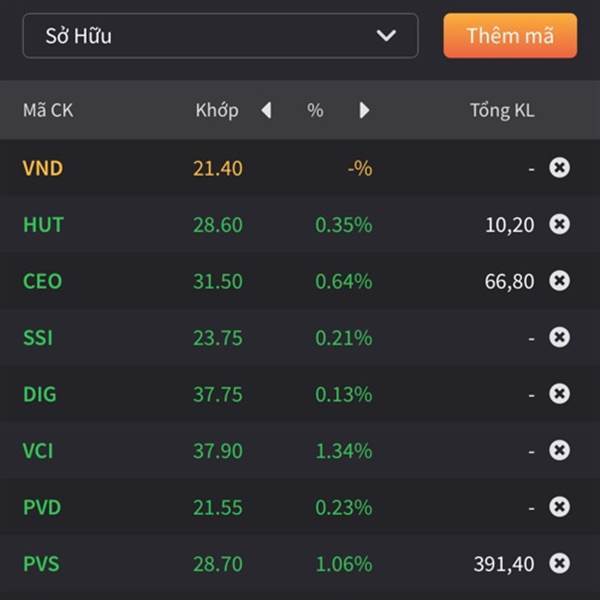The image size is (600, 600).
Task: Open the VND stock symbol
Action: [x=43, y=168]
